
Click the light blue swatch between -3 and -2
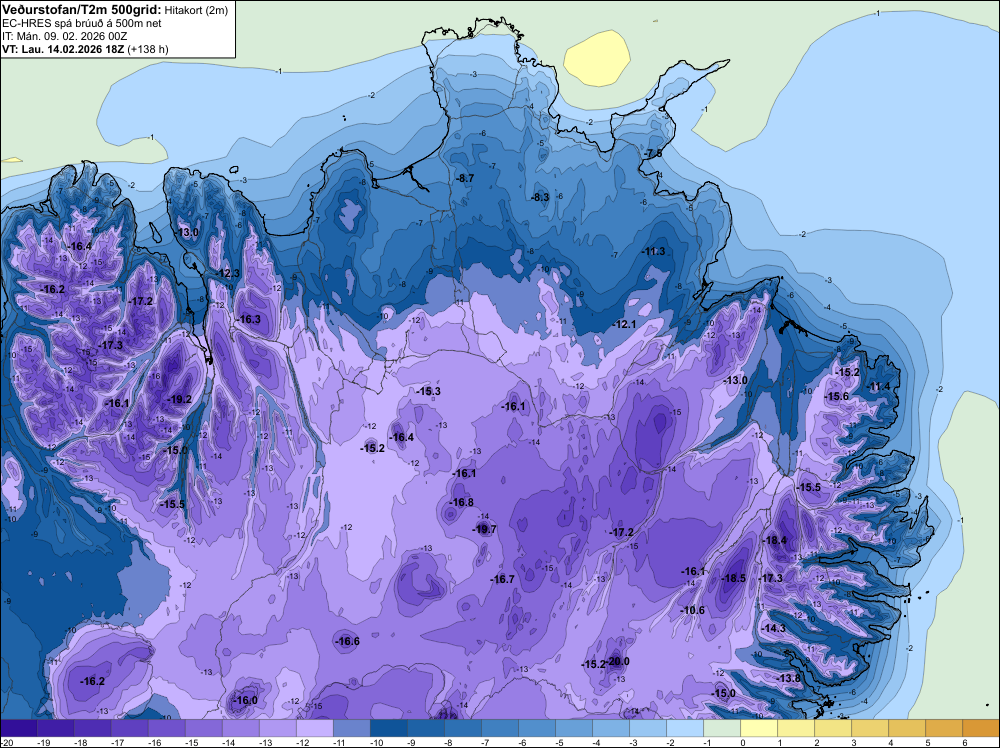(x=648, y=728)
